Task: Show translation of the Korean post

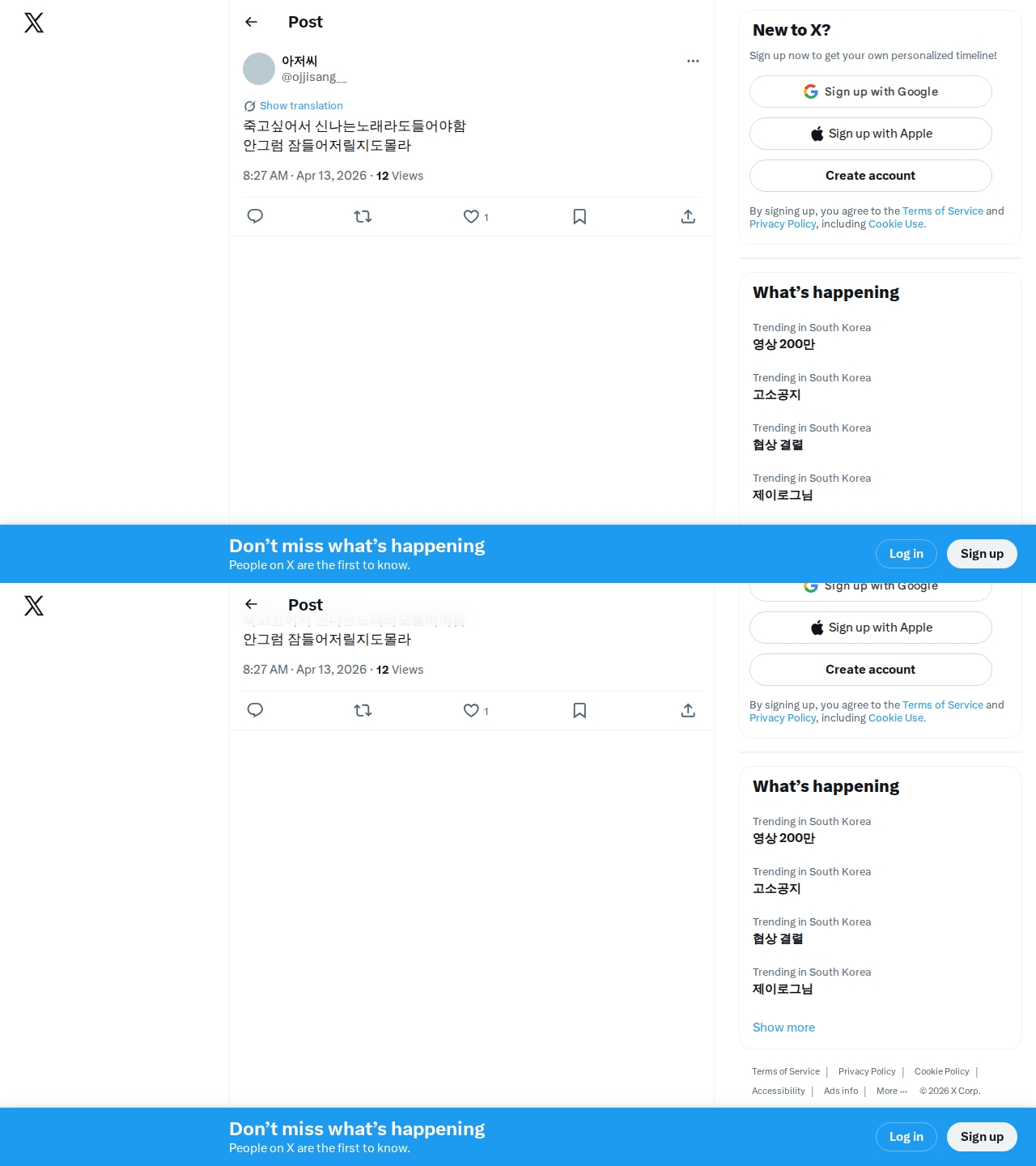Action: pyautogui.click(x=301, y=105)
